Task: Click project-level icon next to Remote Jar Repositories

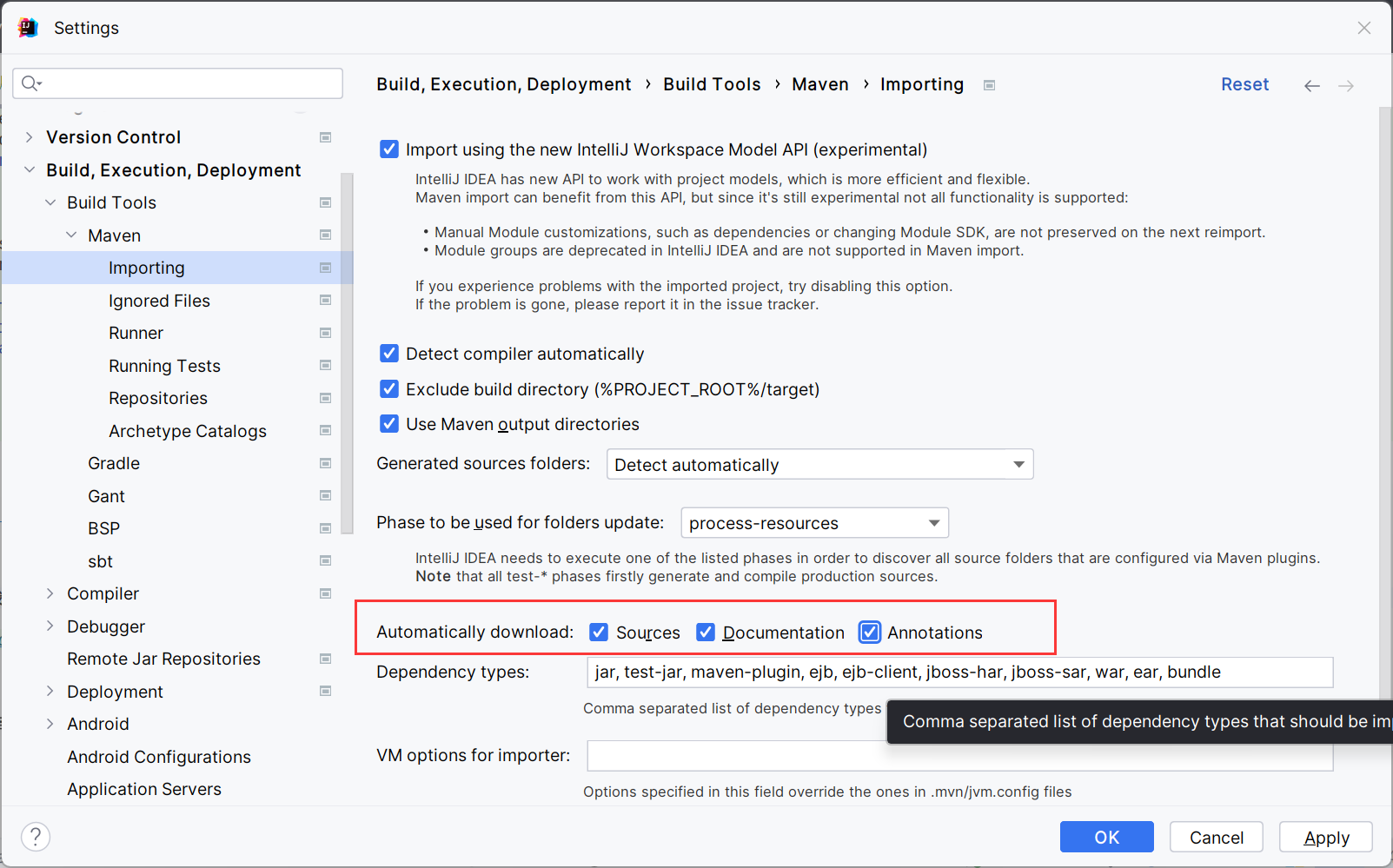Action: coord(326,659)
